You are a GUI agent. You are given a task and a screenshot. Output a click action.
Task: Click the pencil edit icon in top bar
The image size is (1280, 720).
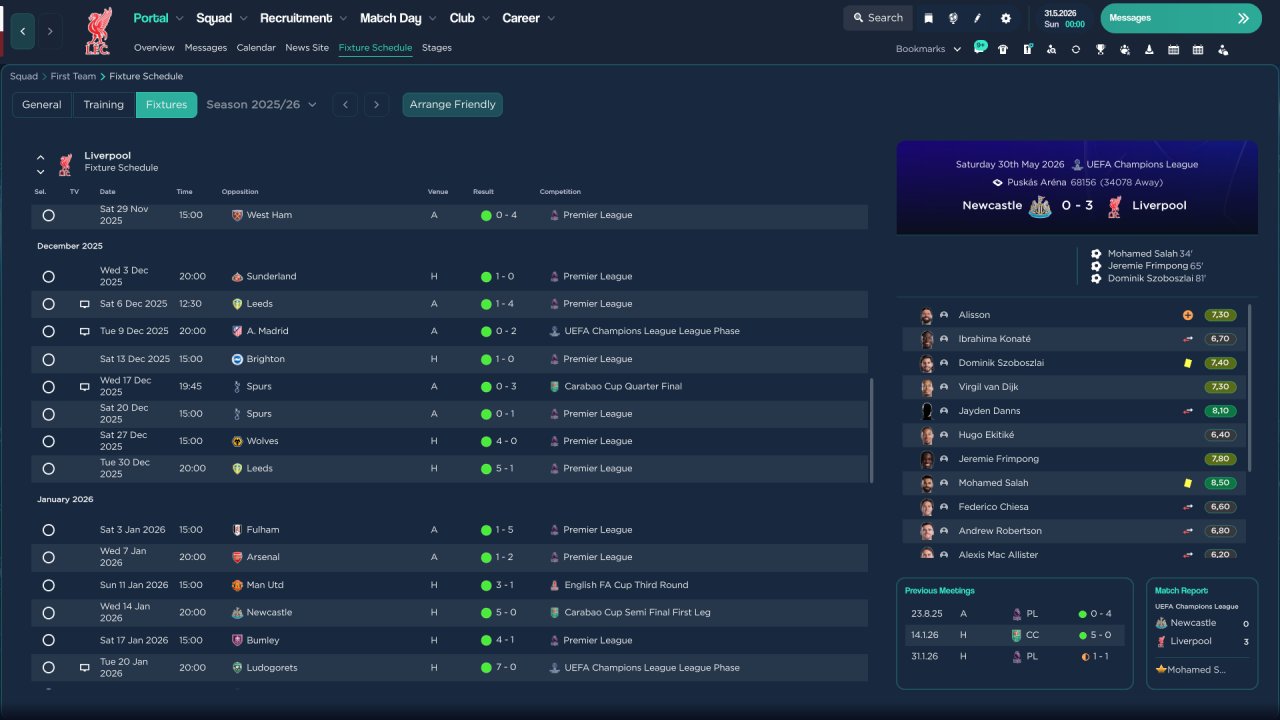(x=978, y=18)
